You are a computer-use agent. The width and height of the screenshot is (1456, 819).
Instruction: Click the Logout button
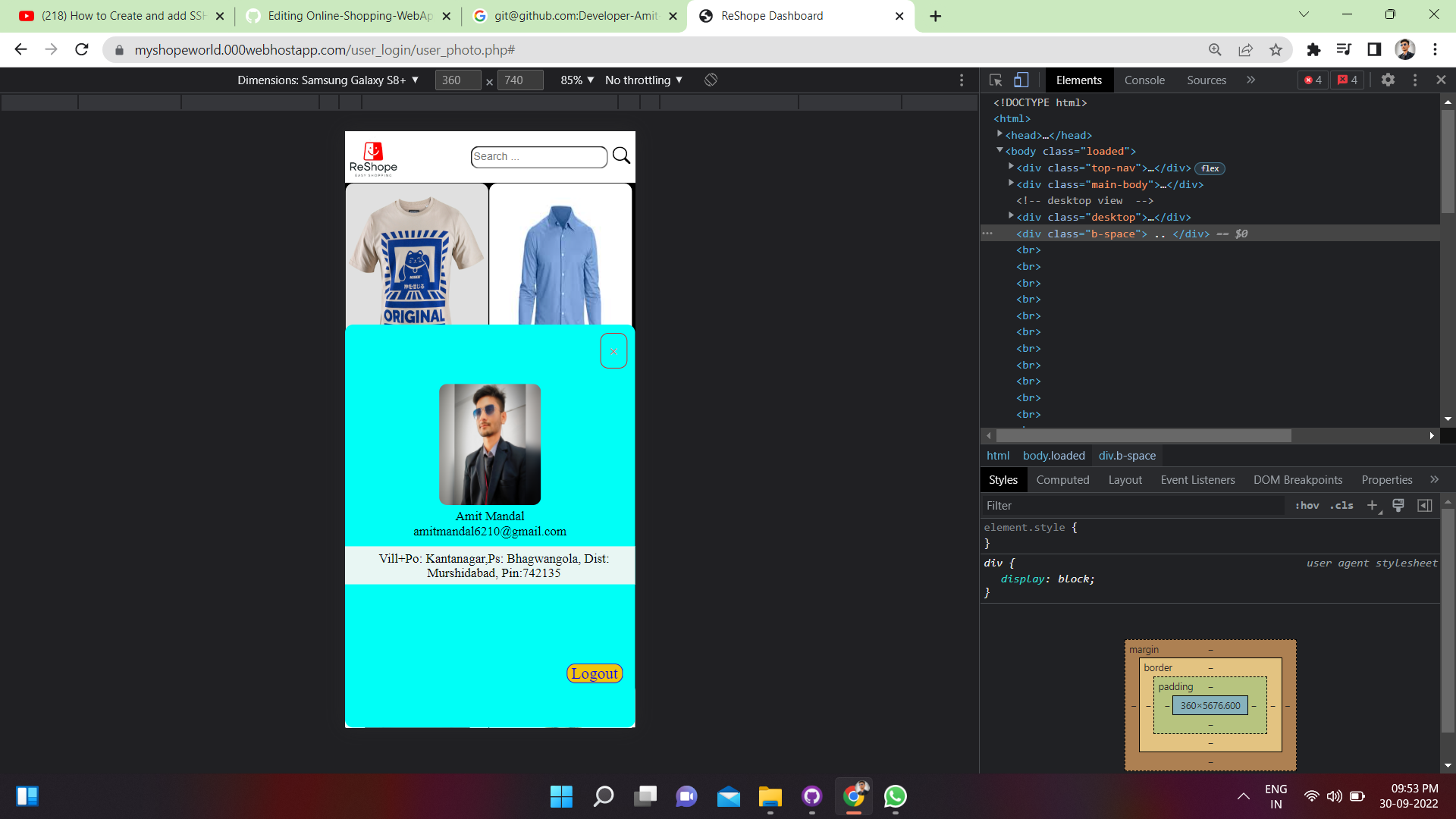point(594,673)
